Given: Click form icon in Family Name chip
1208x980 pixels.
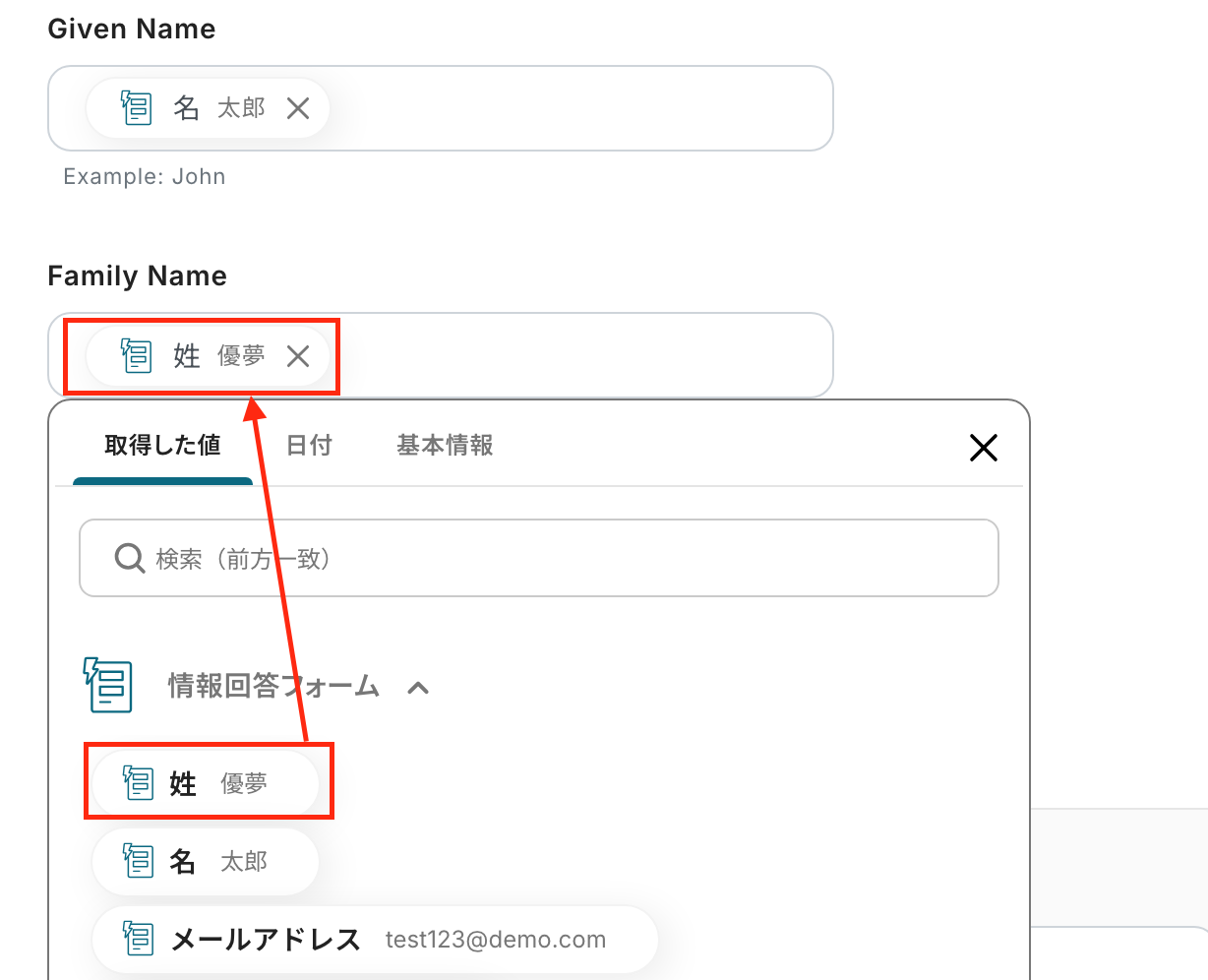Looking at the screenshot, I should pyautogui.click(x=136, y=356).
